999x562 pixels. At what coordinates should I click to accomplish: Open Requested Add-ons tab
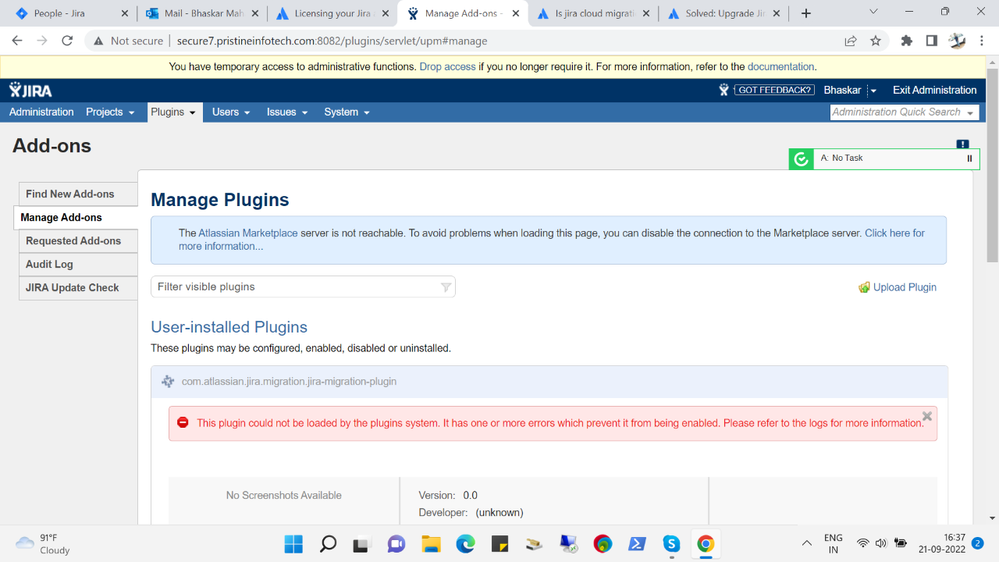pos(78,241)
